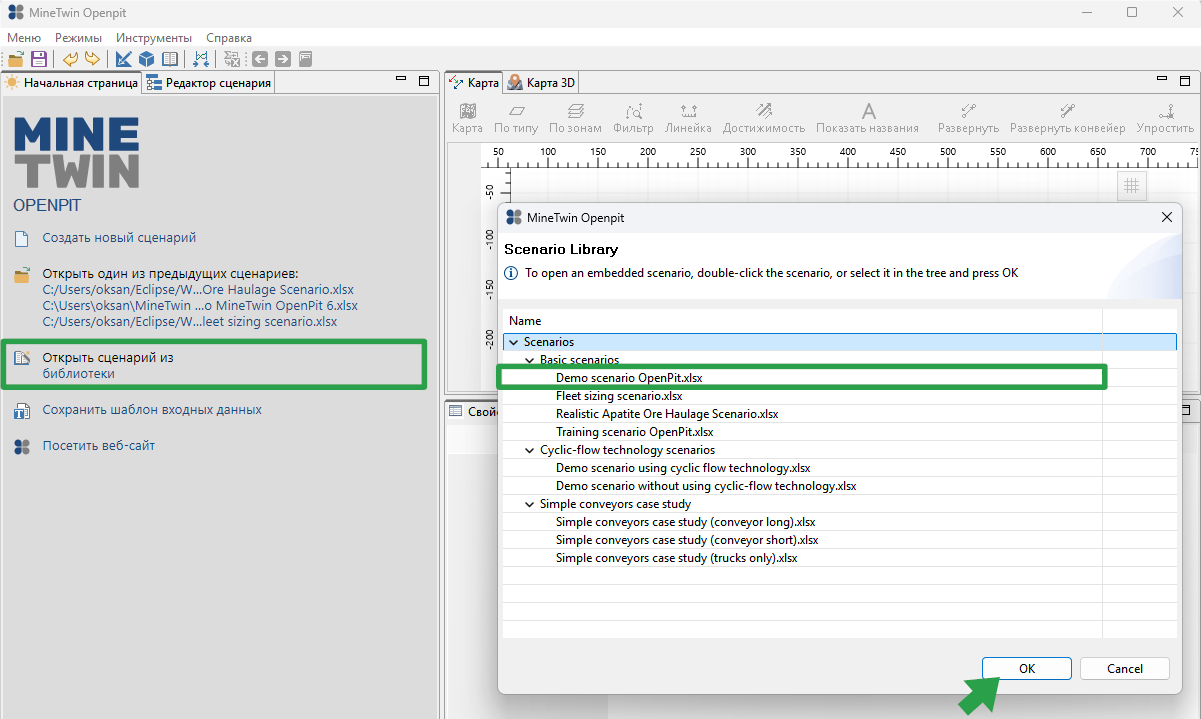This screenshot has width=1201, height=719.
Task: Click the undo arrow toolbar icon
Action: [70, 59]
